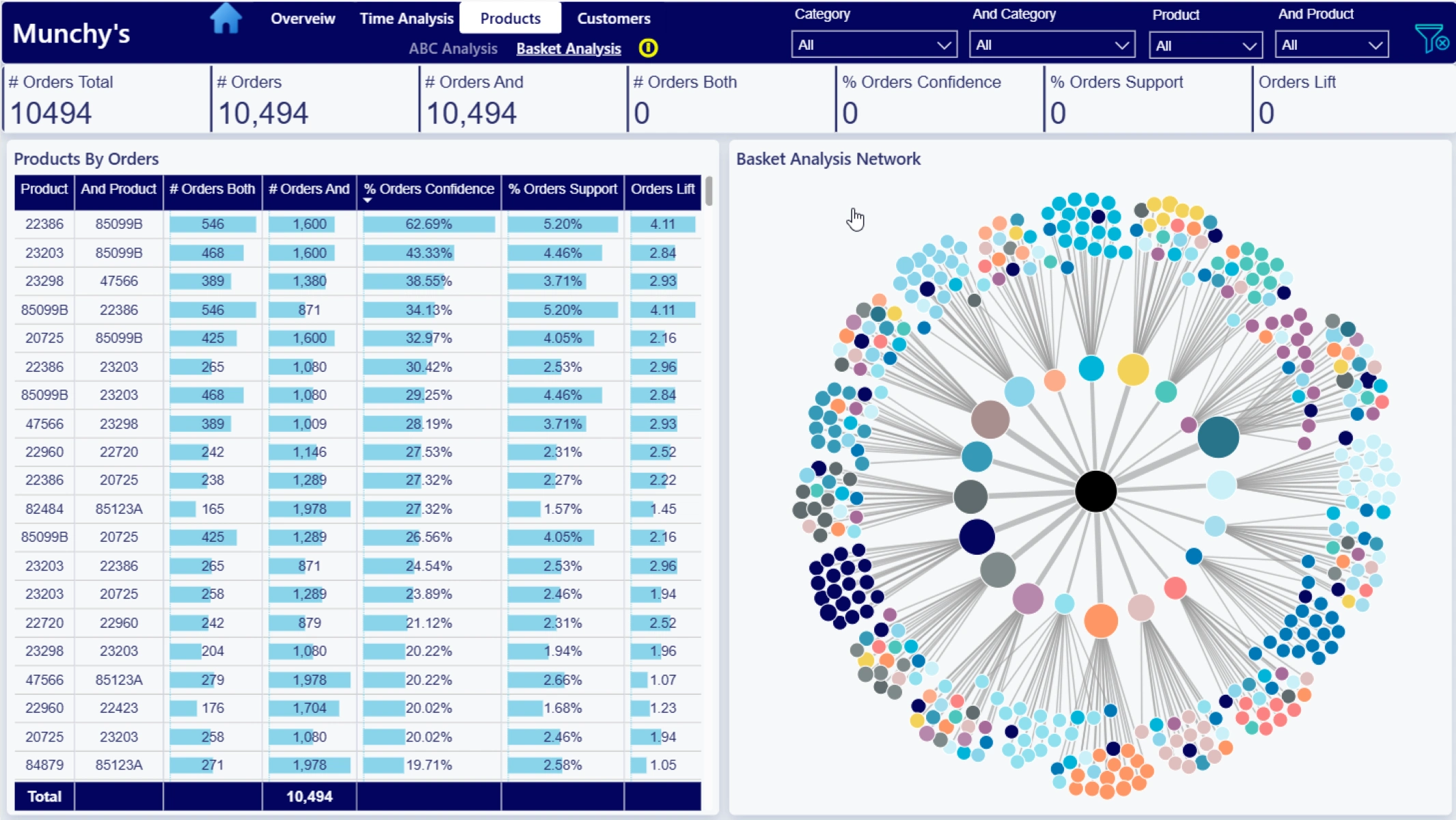Open the Category dropdown
Image resolution: width=1456 pixels, height=820 pixels.
873,45
